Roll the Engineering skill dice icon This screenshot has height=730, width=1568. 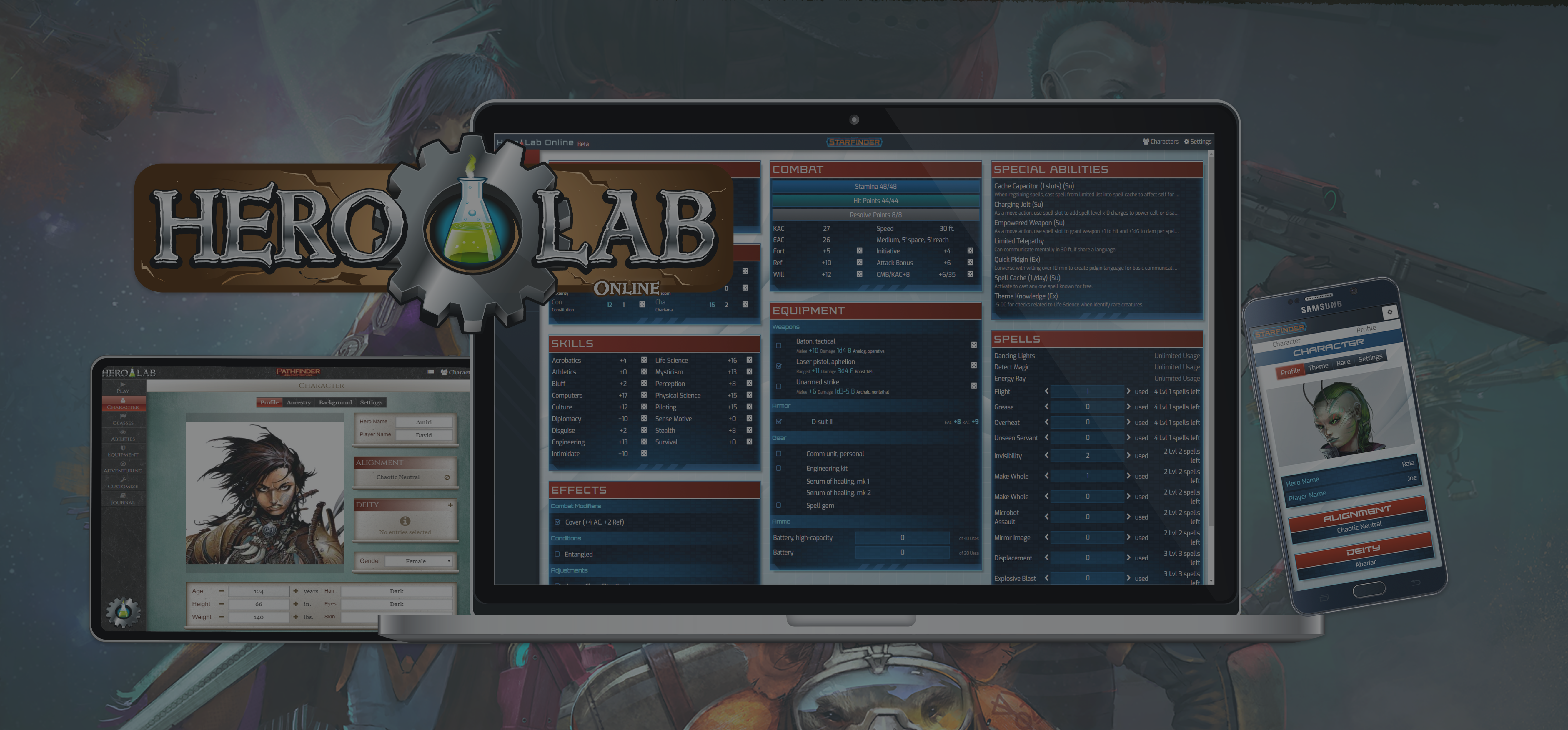644,442
